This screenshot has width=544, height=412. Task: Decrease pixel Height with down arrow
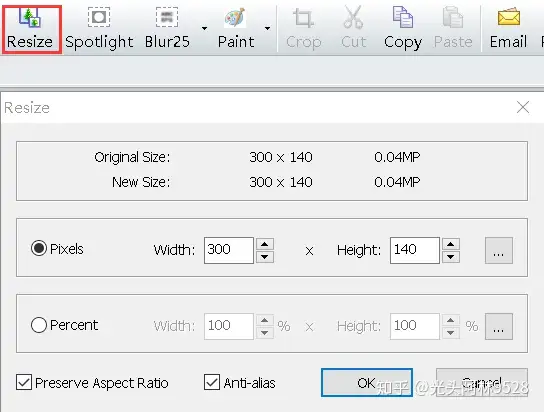tap(451, 257)
